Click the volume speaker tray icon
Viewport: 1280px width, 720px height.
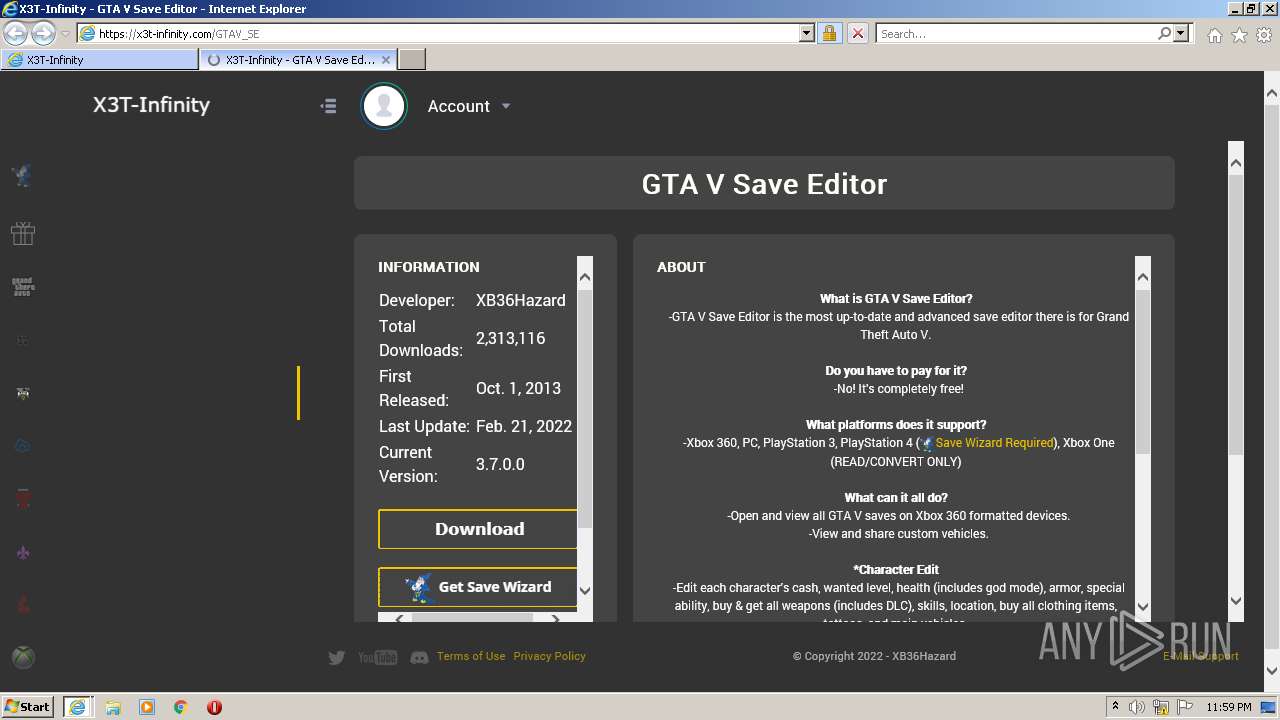tap(1137, 707)
